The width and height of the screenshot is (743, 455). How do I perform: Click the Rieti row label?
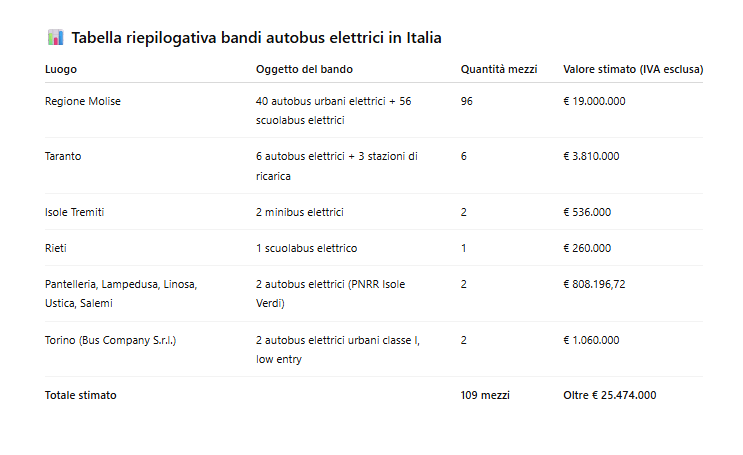(x=56, y=248)
